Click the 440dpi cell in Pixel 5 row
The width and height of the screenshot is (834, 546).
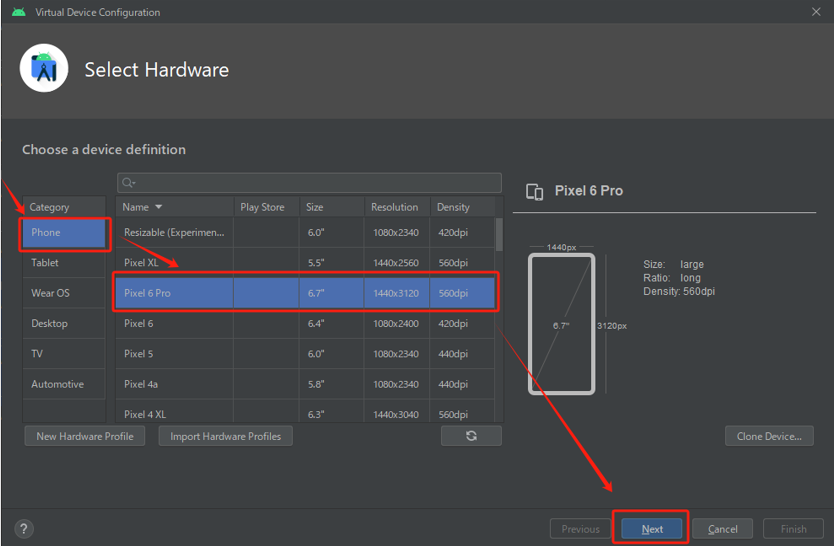point(462,354)
